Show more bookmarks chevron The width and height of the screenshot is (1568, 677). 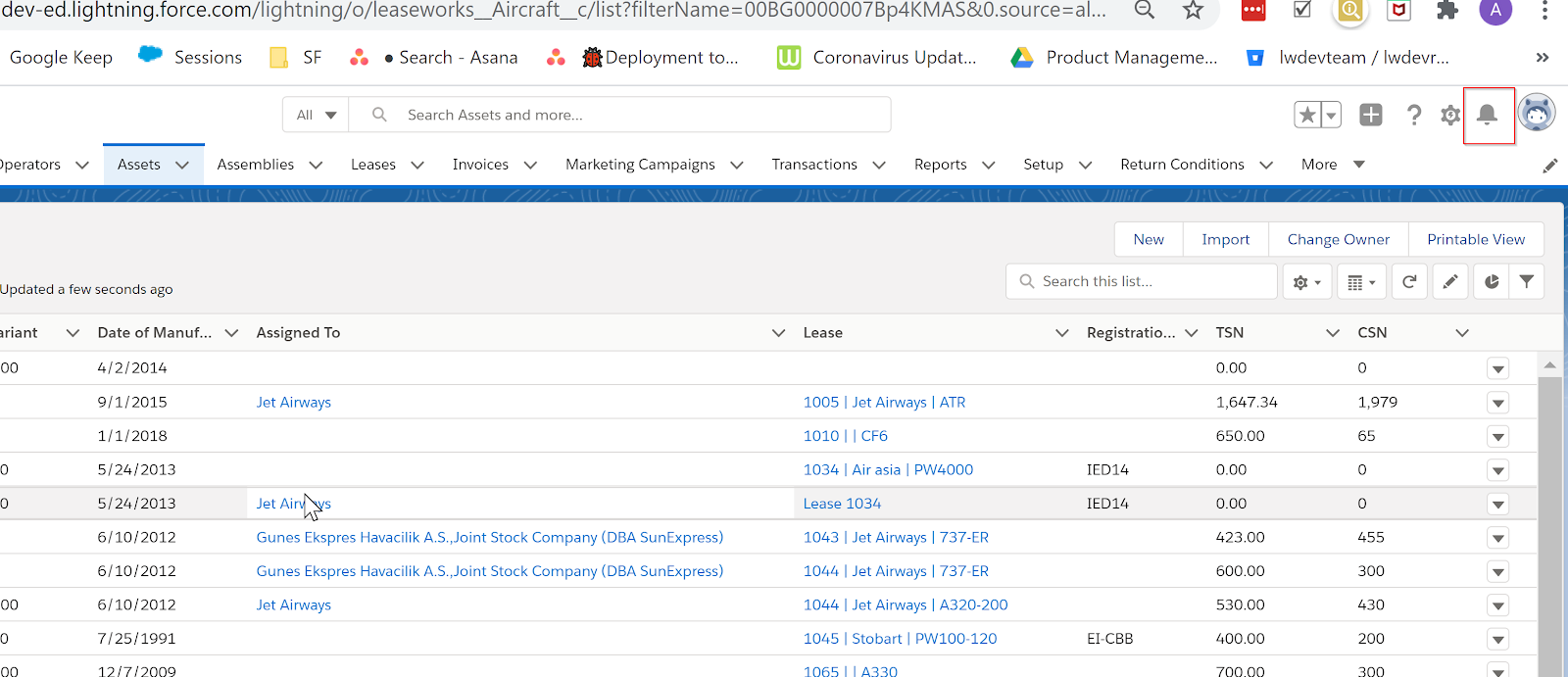[x=1543, y=58]
